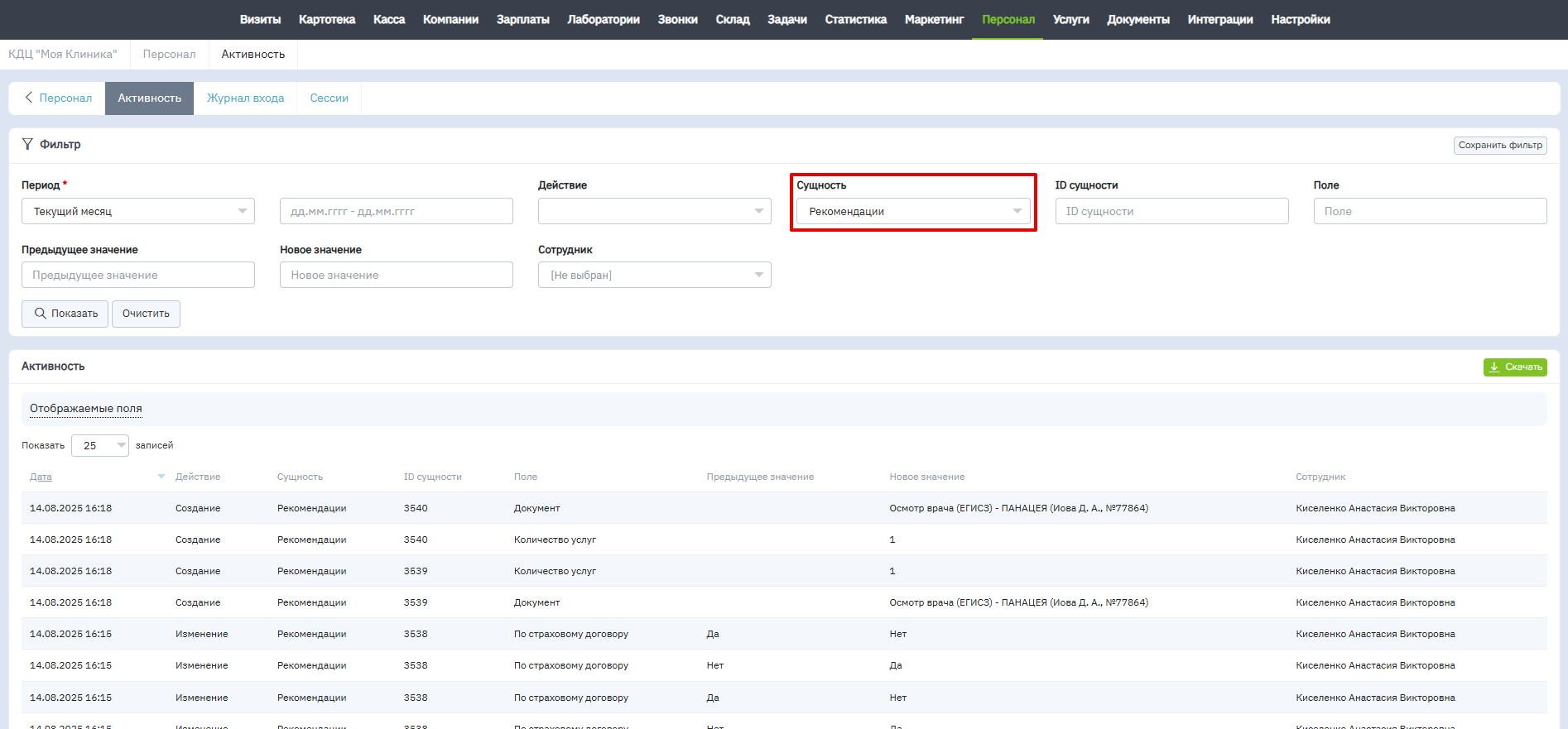1568x729 pixels.
Task: Open Интеграции in top navigation
Action: (1220, 19)
